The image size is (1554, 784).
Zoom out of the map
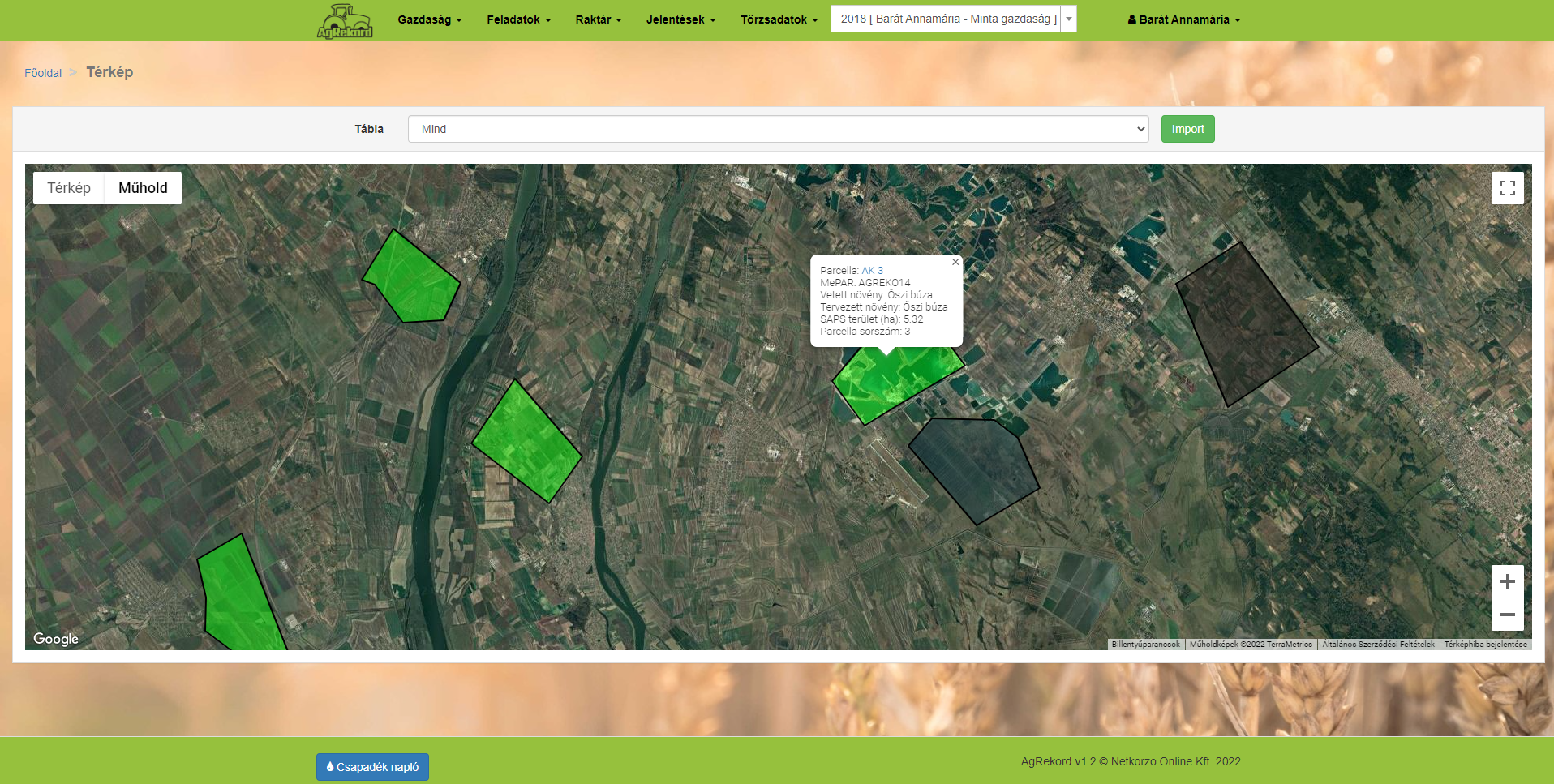pos(1507,615)
